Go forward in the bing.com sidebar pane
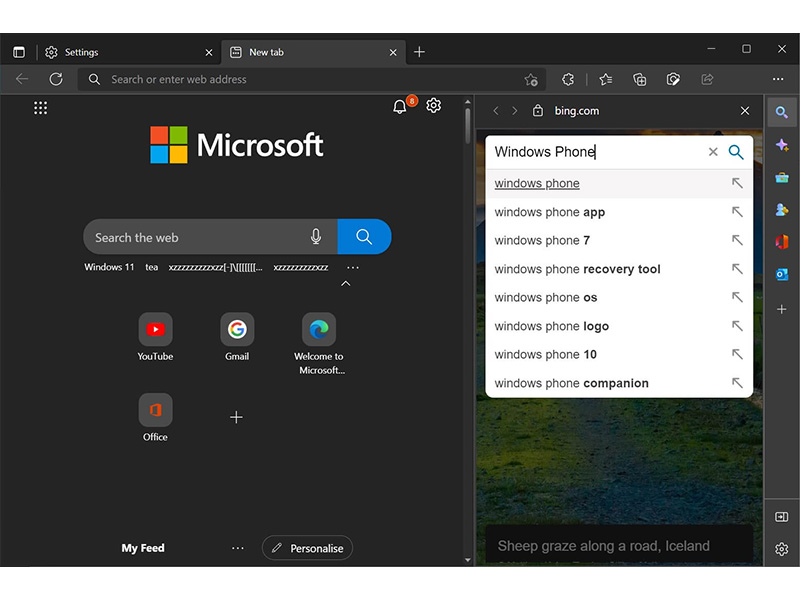 pos(514,111)
